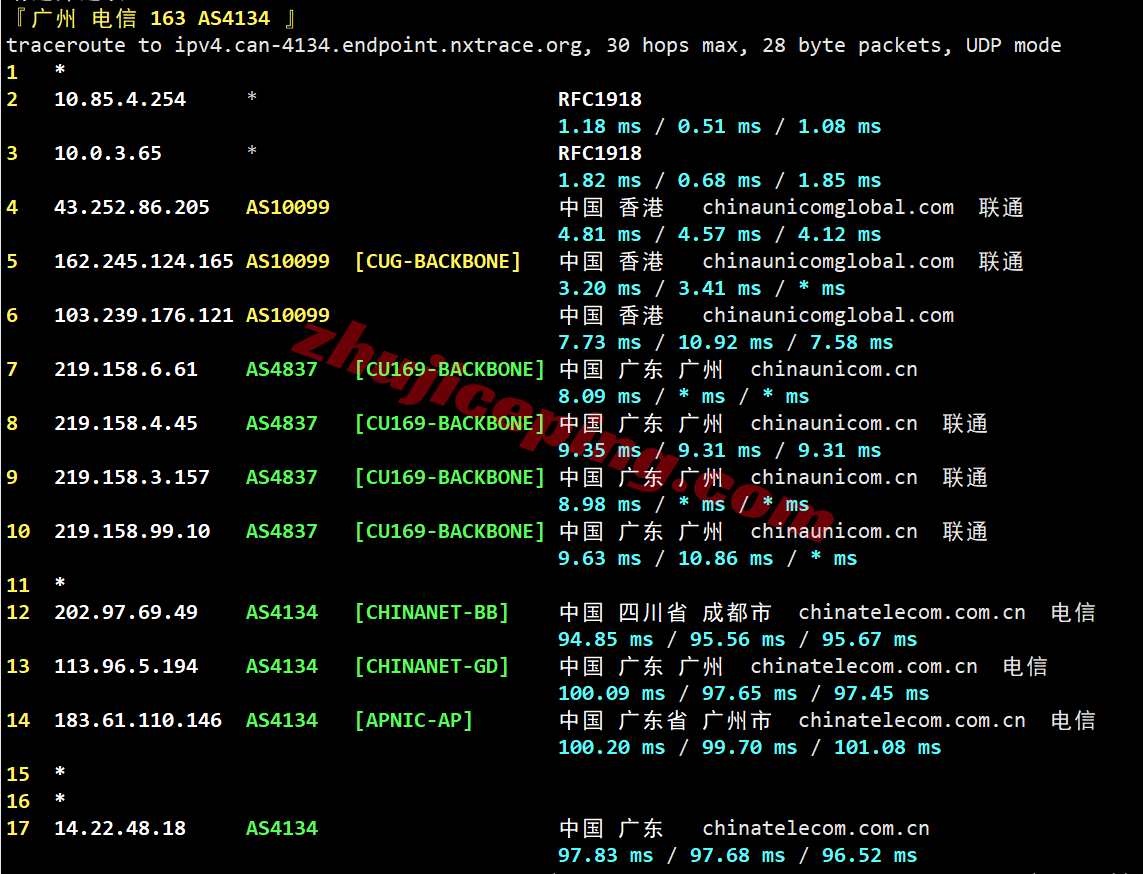Click latency value 4.81 ms
Image resolution: width=1143 pixels, height=874 pixels.
[599, 234]
